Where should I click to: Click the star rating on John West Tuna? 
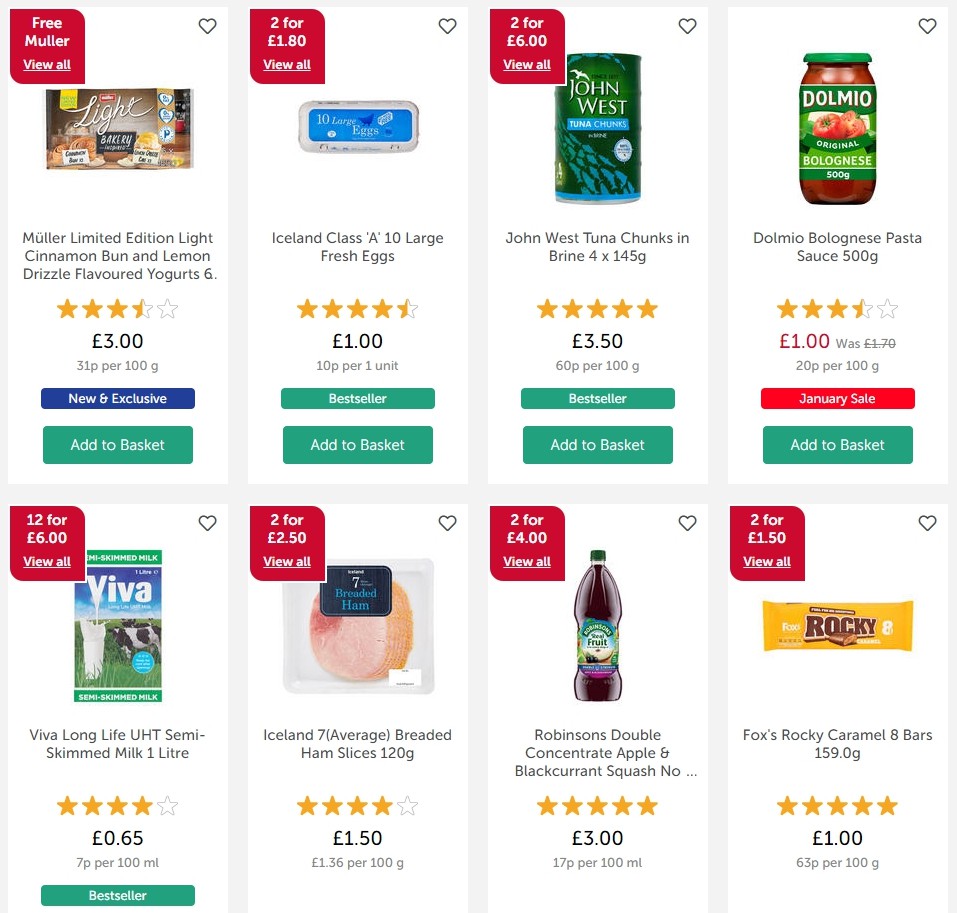(597, 309)
